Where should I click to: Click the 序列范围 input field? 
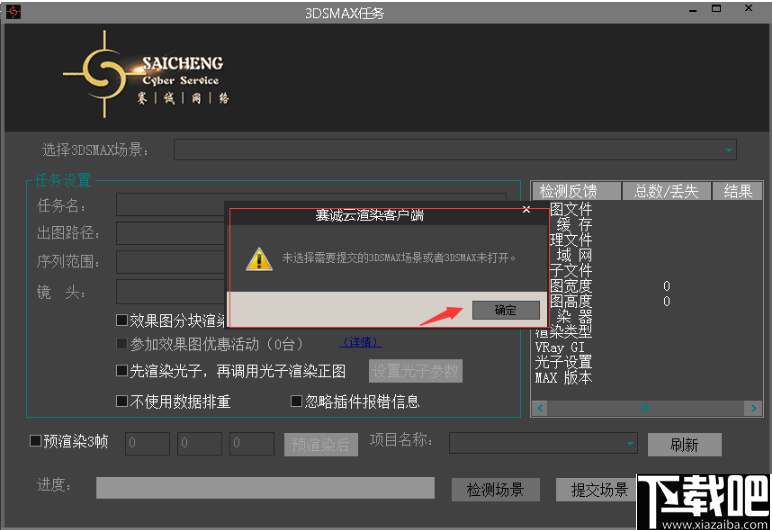point(170,262)
